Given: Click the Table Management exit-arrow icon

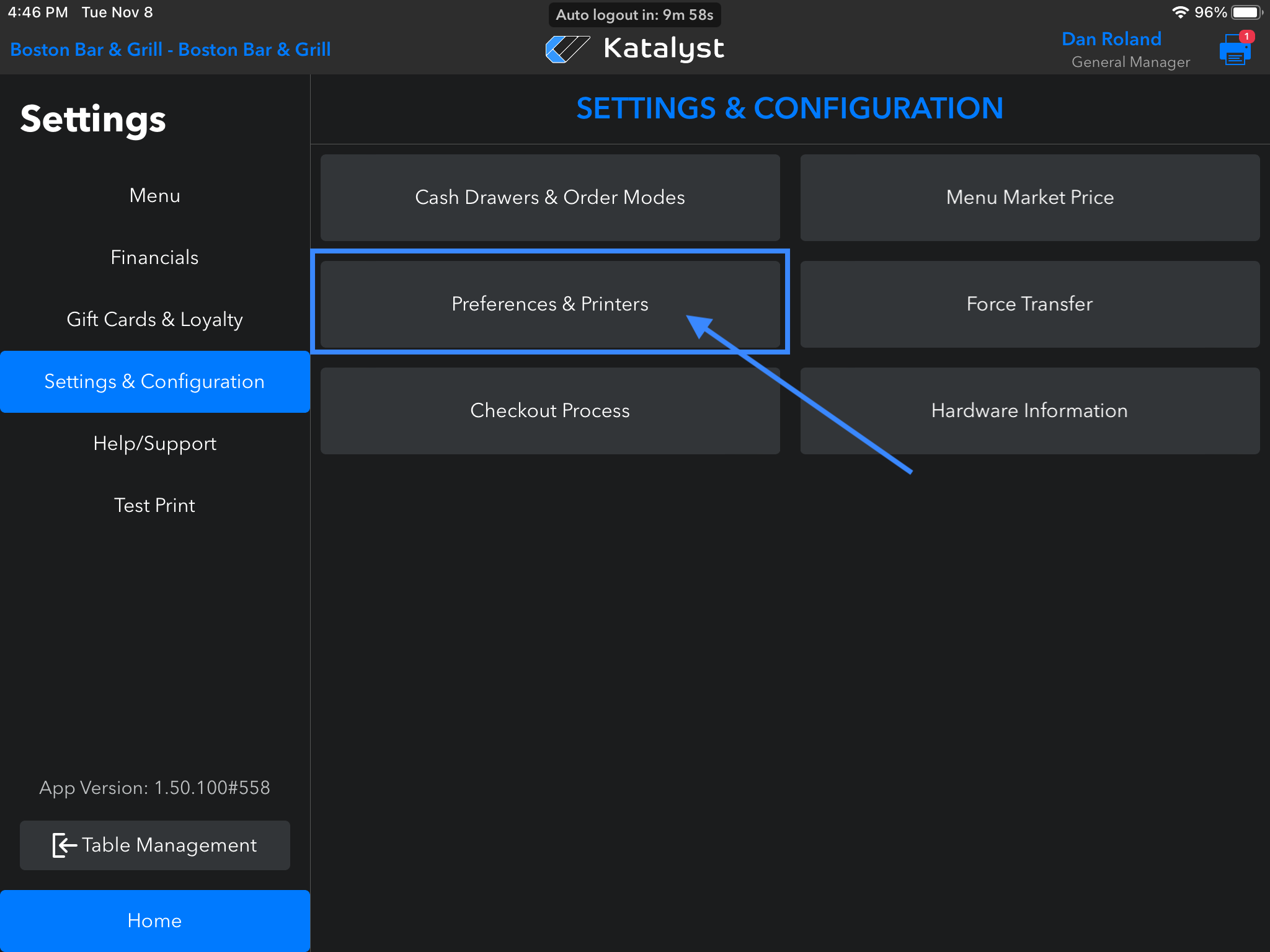Looking at the screenshot, I should pyautogui.click(x=64, y=845).
